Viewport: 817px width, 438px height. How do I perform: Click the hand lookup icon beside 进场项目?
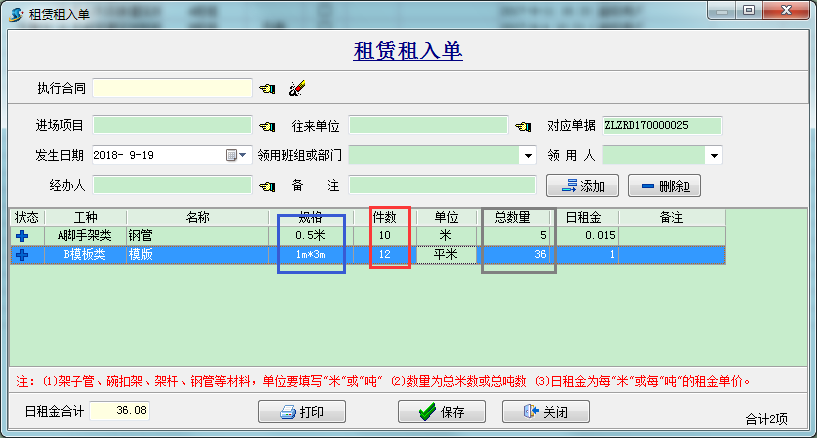(267, 126)
